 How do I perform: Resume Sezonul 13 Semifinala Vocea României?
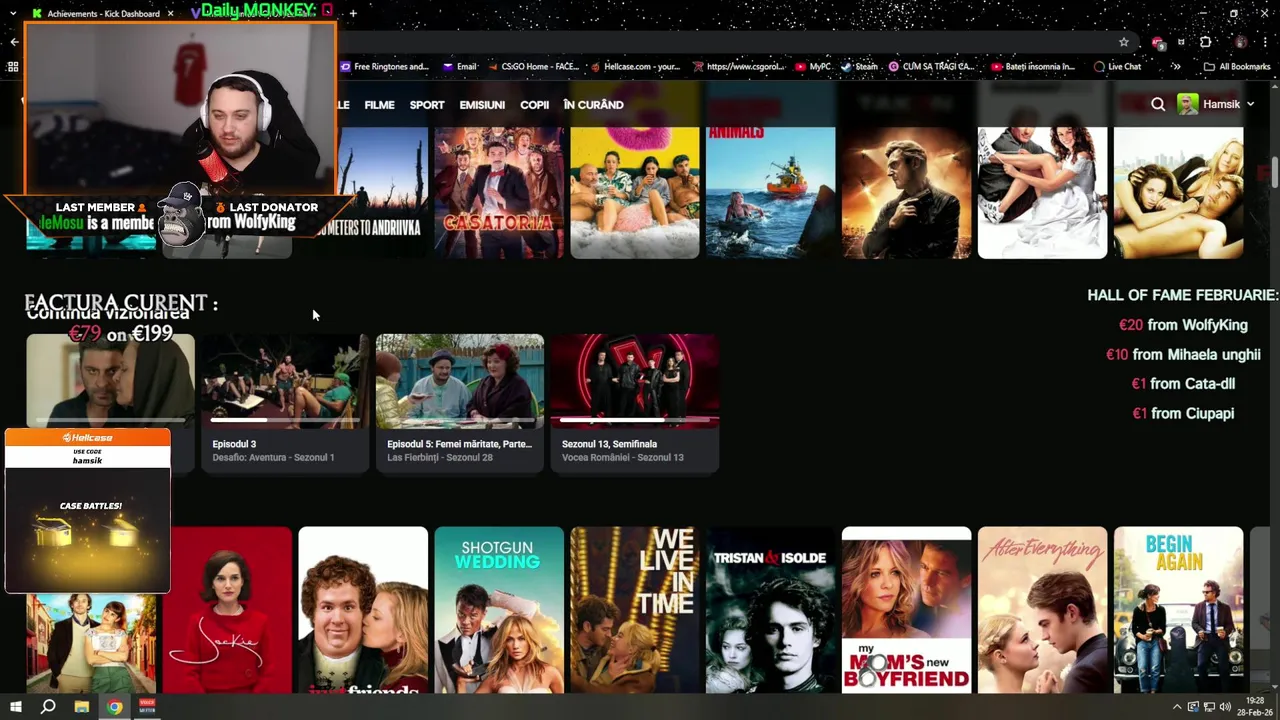[x=634, y=401]
